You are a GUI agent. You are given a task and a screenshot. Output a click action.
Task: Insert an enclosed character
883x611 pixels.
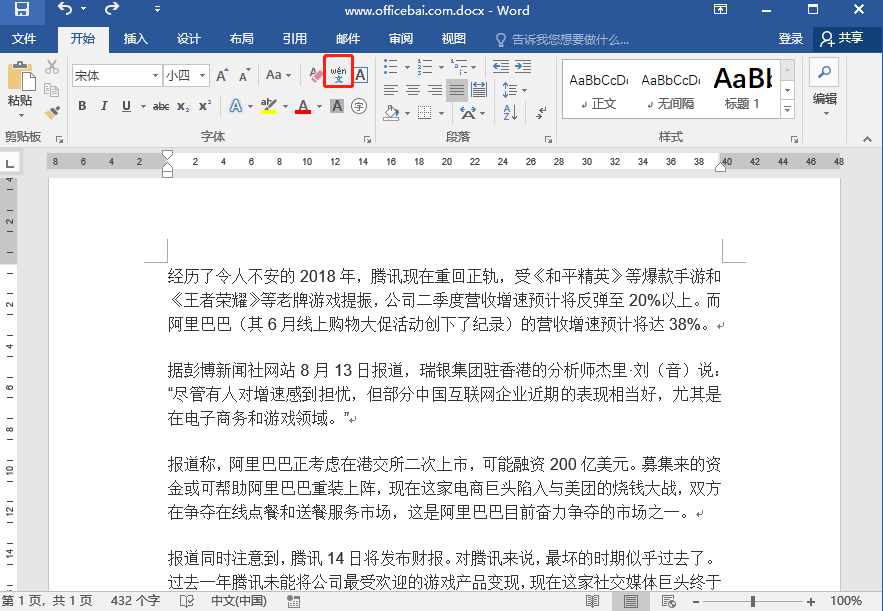[x=359, y=106]
